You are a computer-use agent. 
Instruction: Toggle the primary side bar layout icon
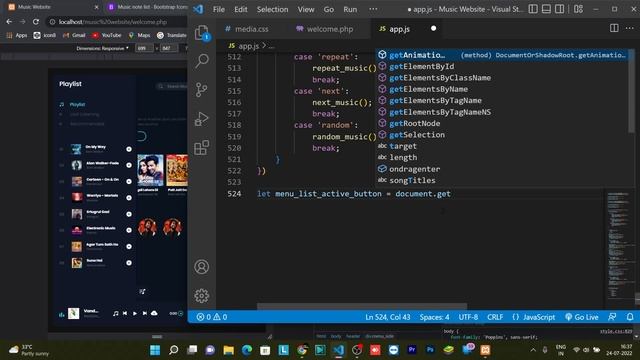[x=533, y=9]
